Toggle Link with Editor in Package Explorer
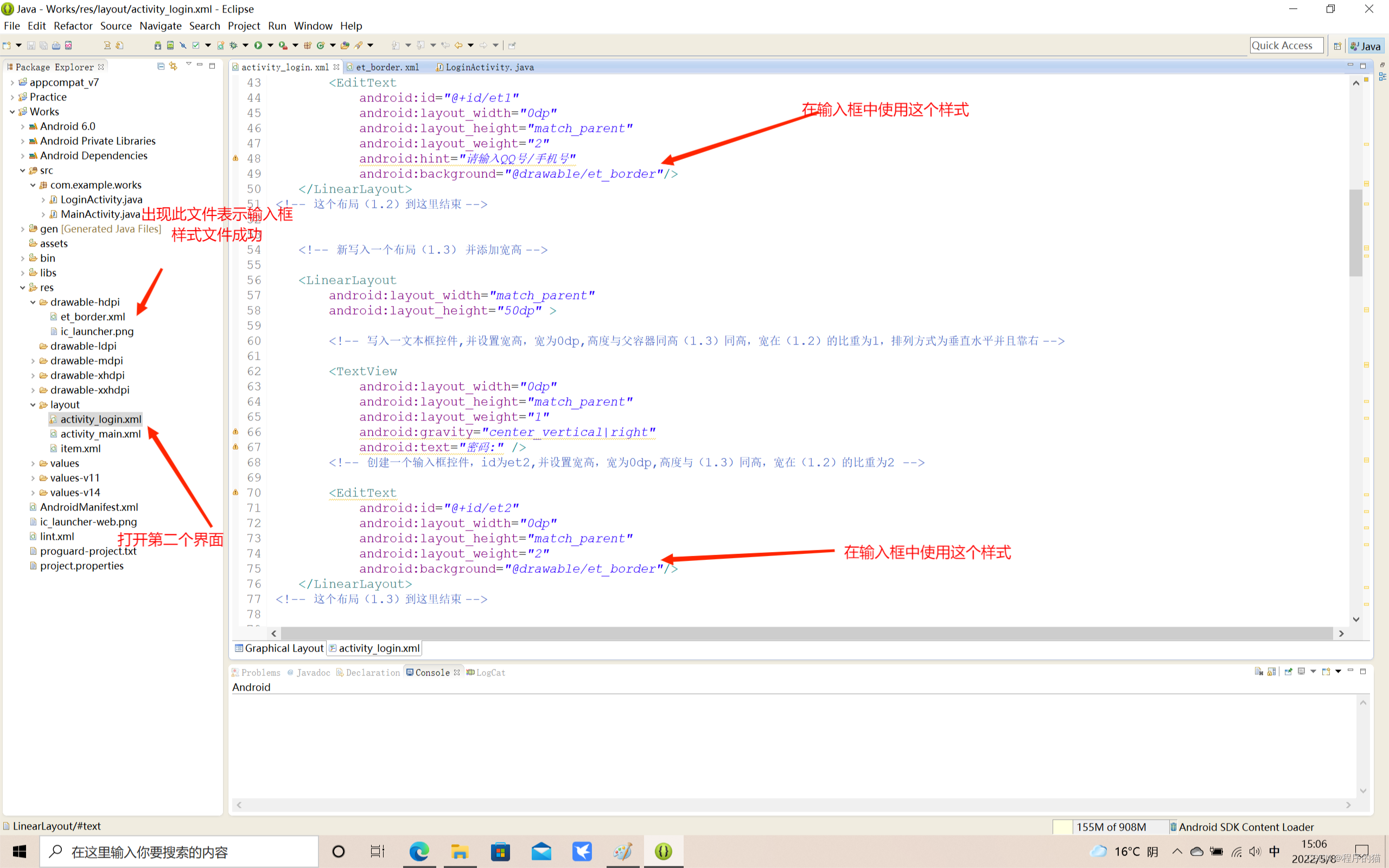This screenshot has width=1389, height=868. 173,67
